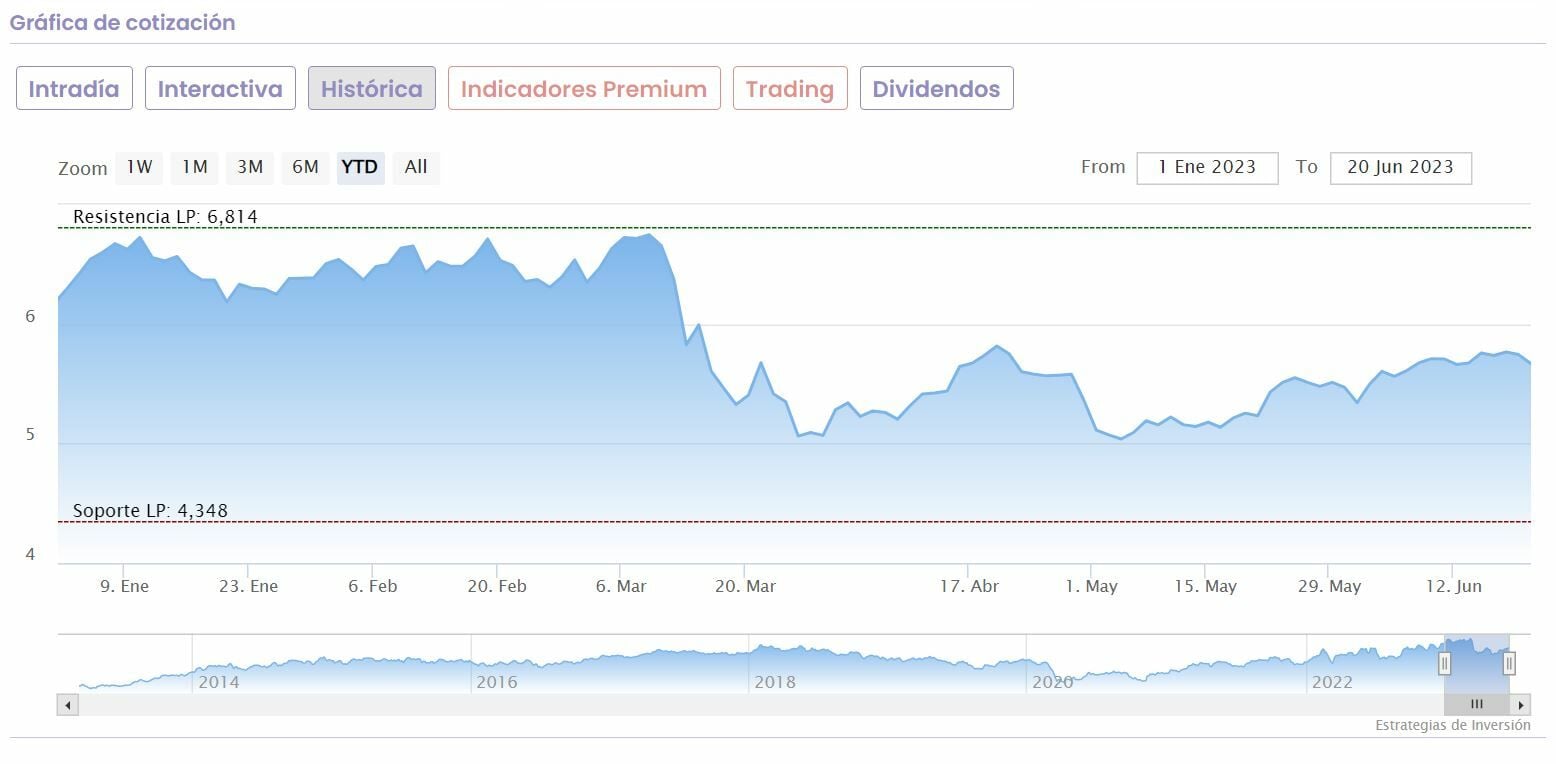Click the navigator scrollbar thumb grip
The height and width of the screenshot is (764, 1556).
[1476, 705]
